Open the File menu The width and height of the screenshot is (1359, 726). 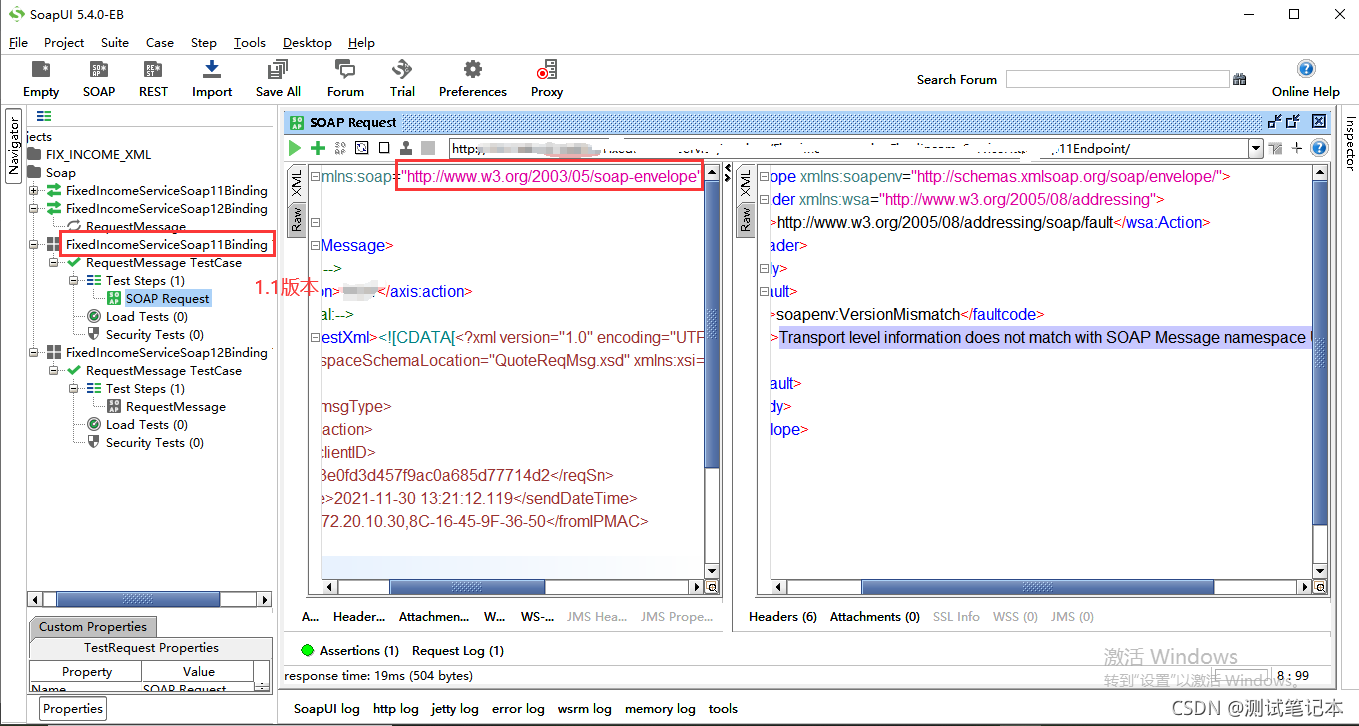(x=18, y=42)
